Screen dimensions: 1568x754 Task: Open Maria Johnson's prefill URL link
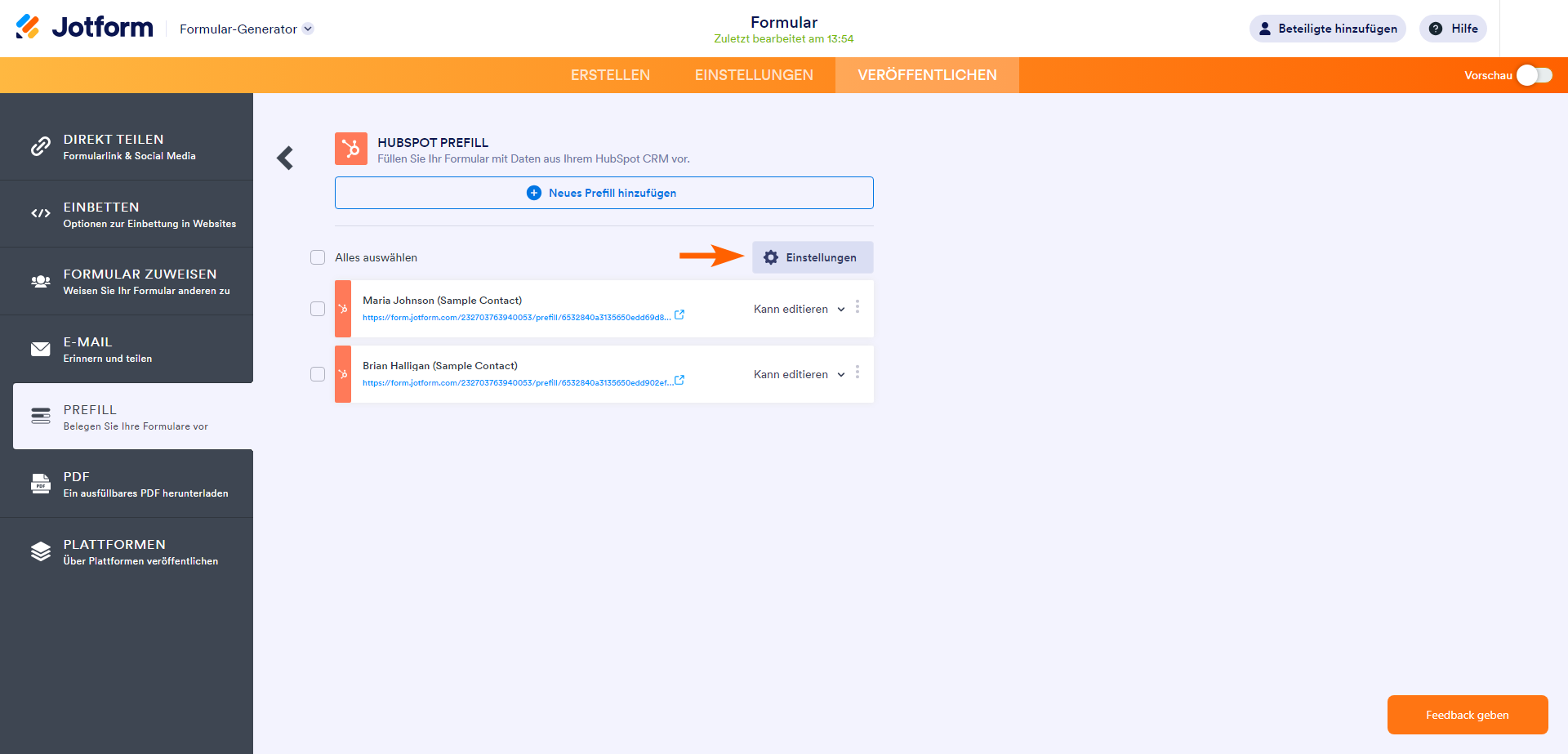click(x=517, y=318)
